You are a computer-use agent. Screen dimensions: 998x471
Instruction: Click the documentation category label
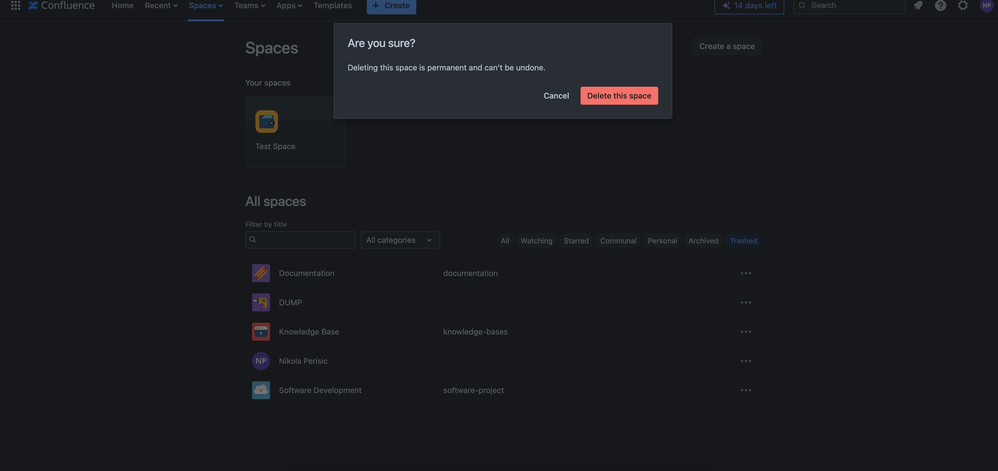(470, 273)
